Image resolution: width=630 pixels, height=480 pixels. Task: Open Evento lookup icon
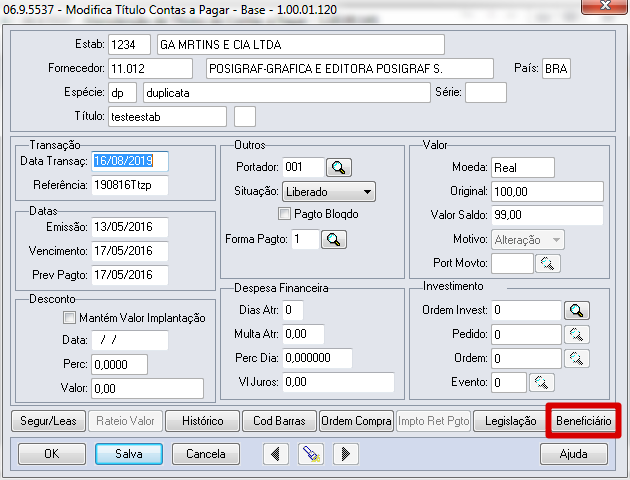pyautogui.click(x=542, y=382)
